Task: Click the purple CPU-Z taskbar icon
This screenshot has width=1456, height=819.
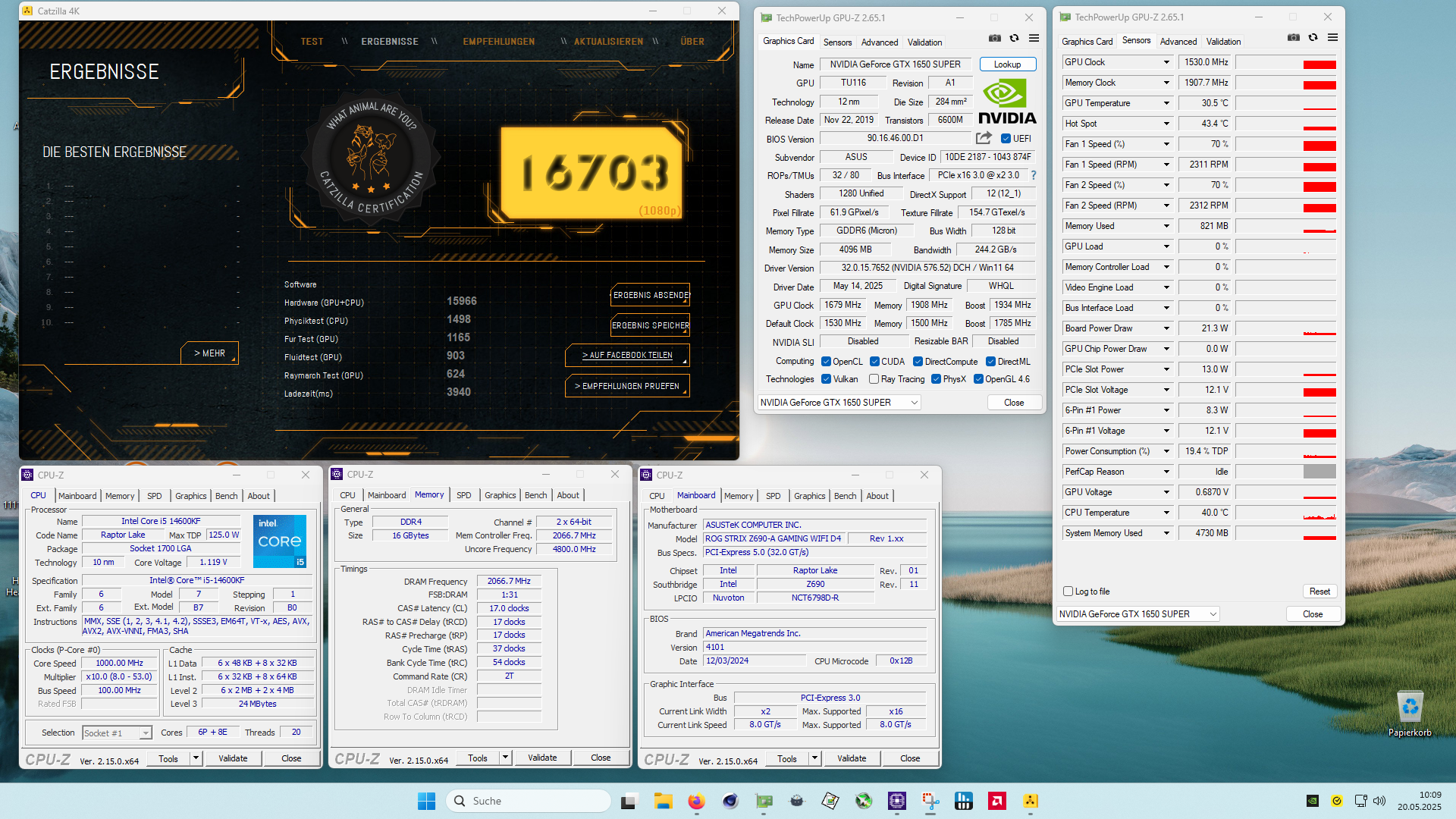Action: click(897, 801)
